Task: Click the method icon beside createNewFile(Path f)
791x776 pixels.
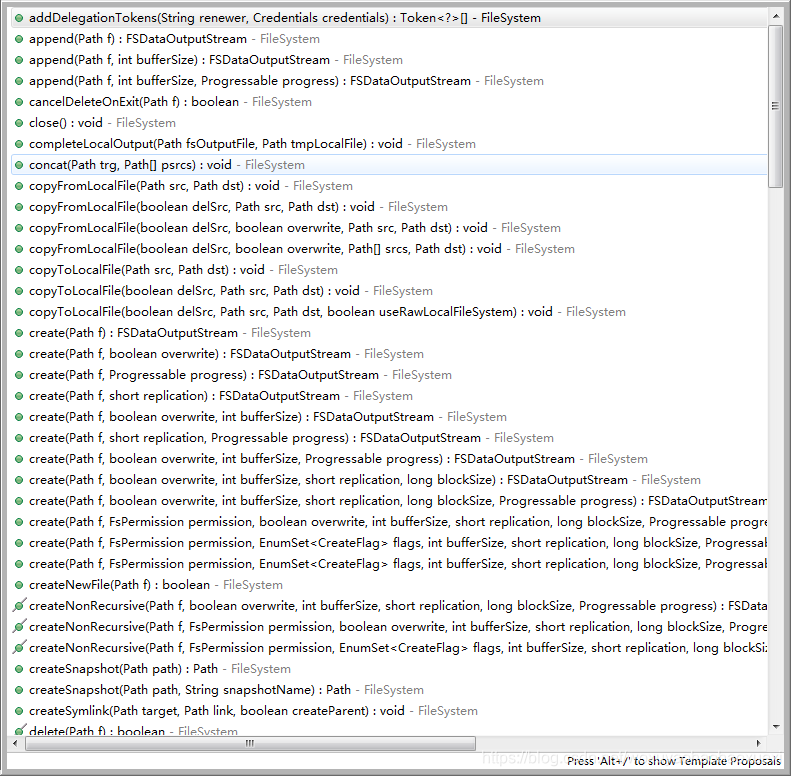Action: [19, 585]
